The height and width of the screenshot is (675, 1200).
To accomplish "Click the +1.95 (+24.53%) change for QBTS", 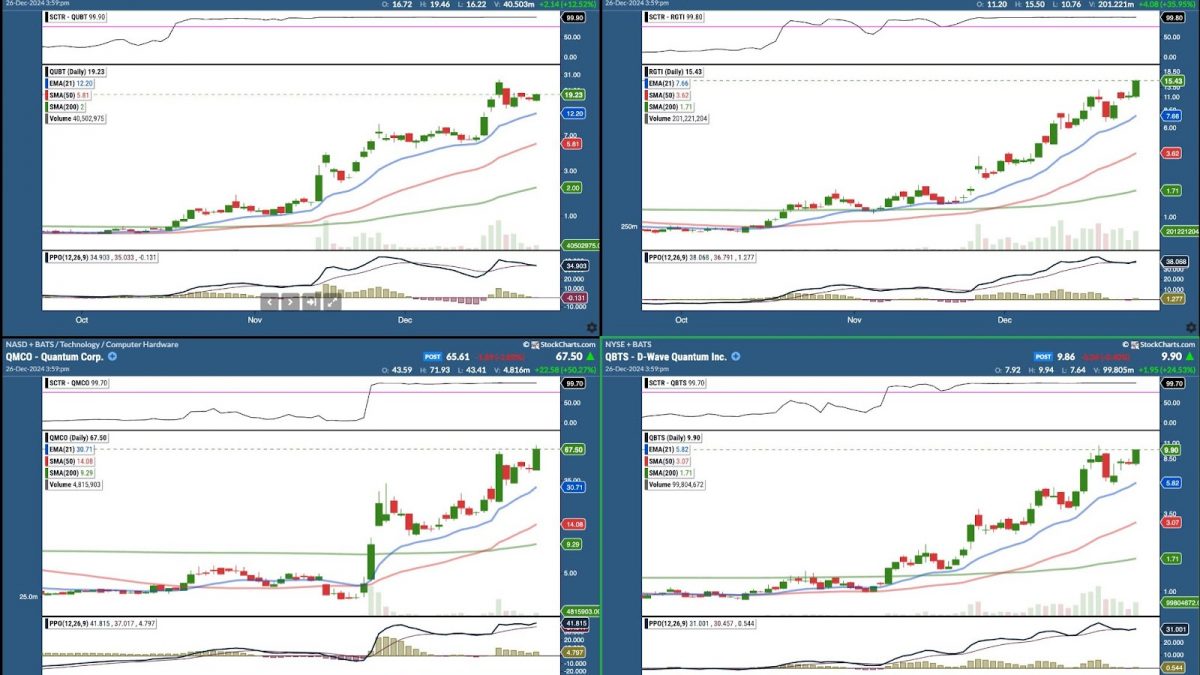I will click(x=1168, y=369).
